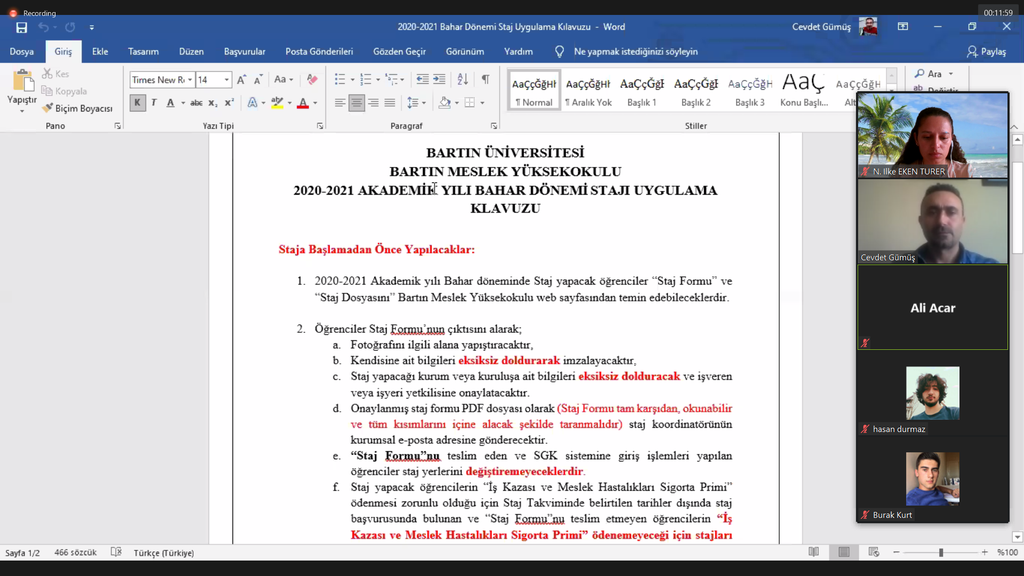Open the font size dropdown showing 14
Screen dimensions: 1024x576
(x=227, y=80)
